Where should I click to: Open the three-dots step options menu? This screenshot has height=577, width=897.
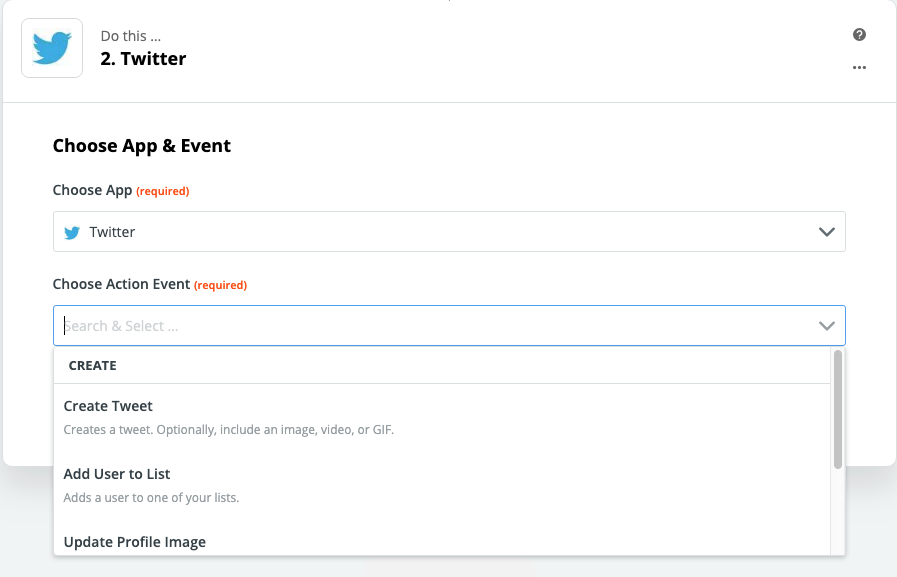click(859, 67)
